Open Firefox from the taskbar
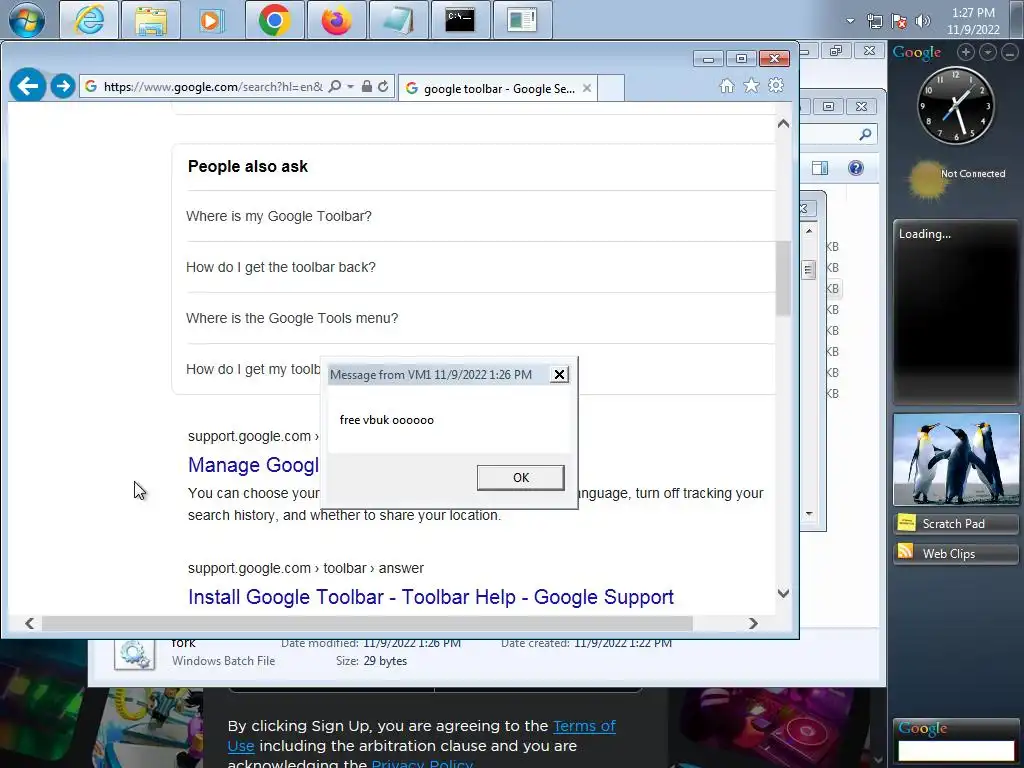This screenshot has width=1024, height=768. (x=336, y=20)
